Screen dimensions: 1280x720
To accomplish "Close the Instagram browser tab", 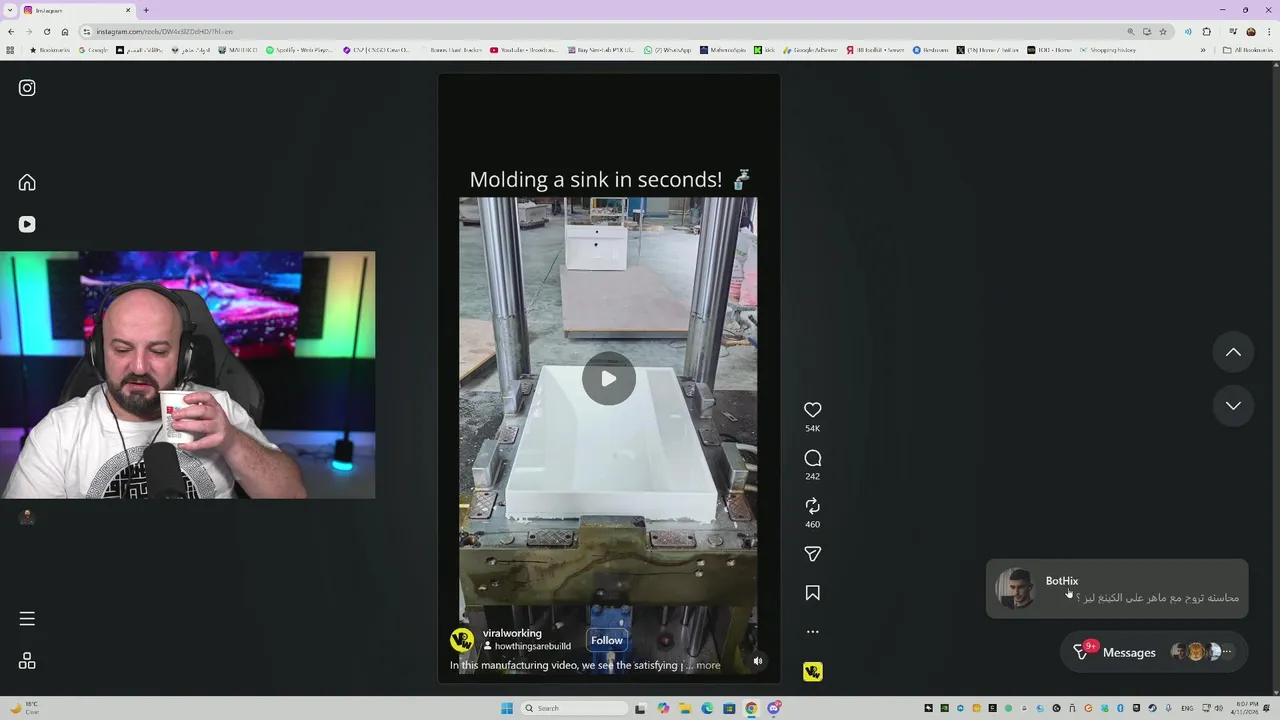I will [129, 10].
